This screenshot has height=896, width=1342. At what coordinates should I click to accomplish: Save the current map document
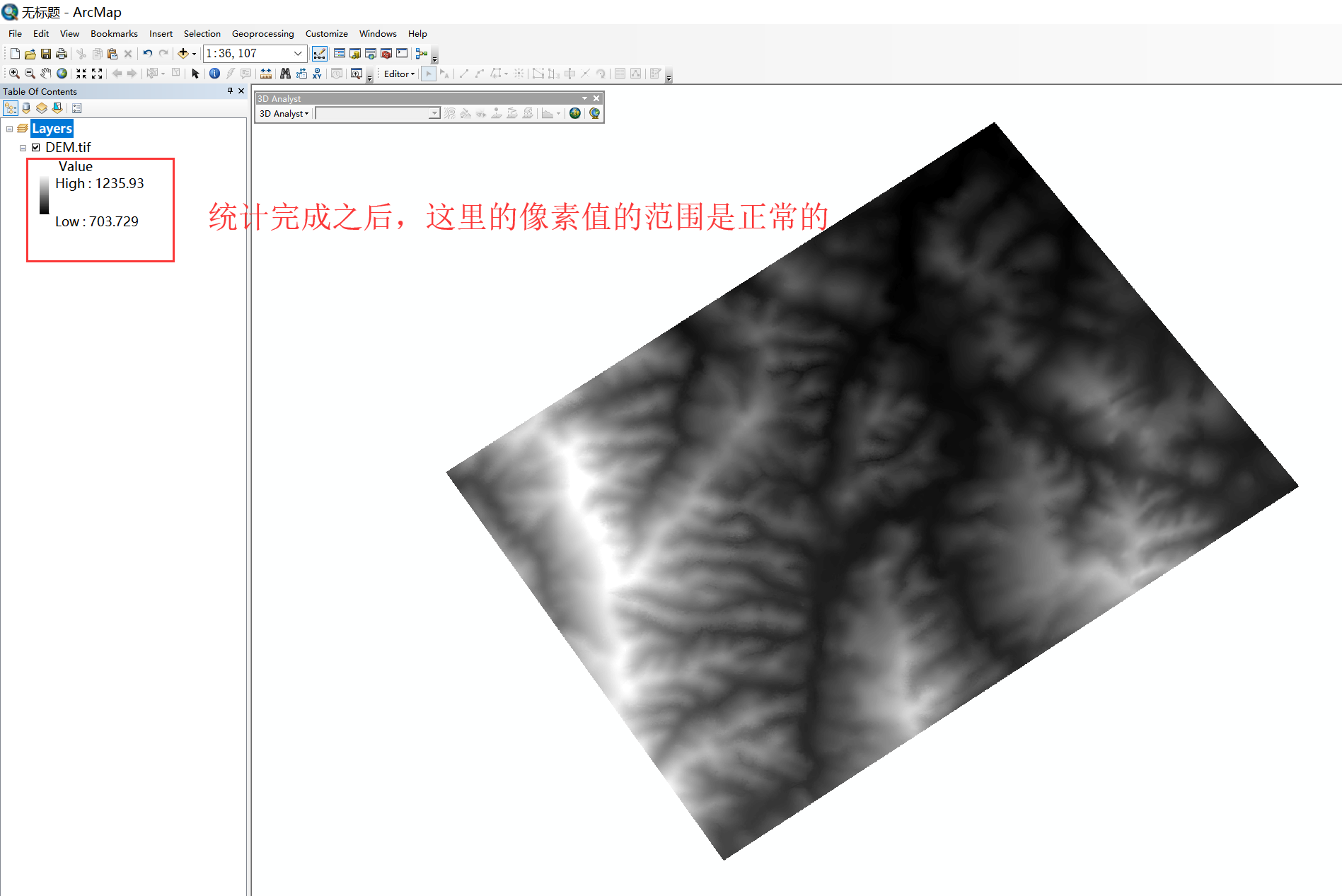click(x=46, y=54)
